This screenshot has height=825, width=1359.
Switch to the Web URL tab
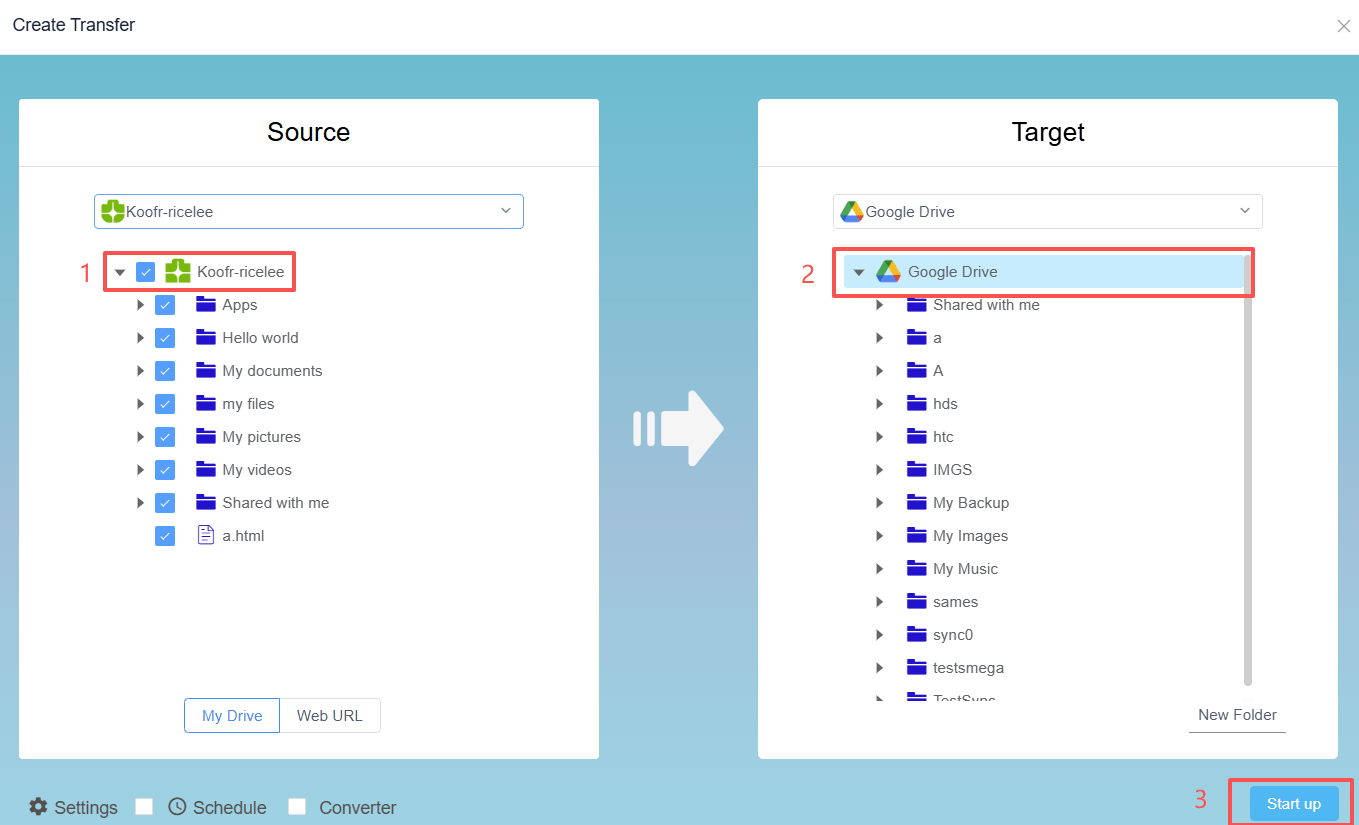point(330,715)
